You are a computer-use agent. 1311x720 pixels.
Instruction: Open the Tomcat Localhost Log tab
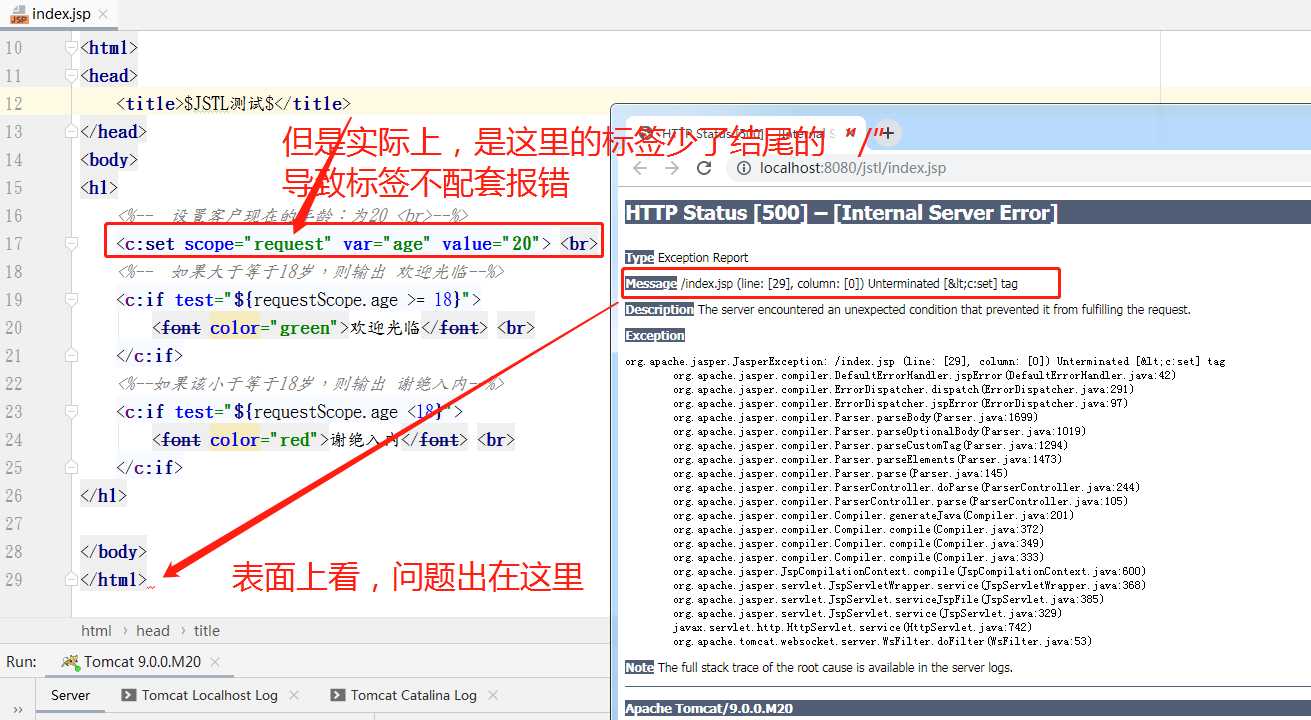coord(209,695)
